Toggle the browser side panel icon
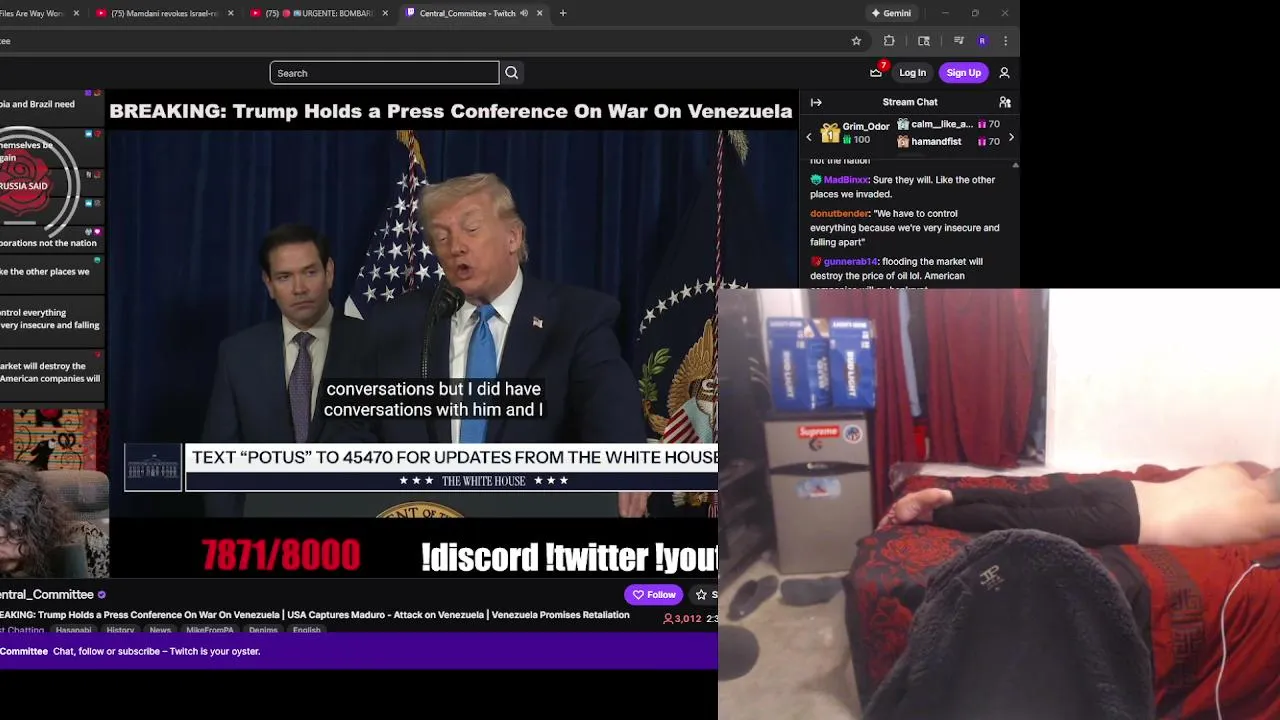Image resolution: width=1280 pixels, height=720 pixels. pyautogui.click(x=924, y=41)
